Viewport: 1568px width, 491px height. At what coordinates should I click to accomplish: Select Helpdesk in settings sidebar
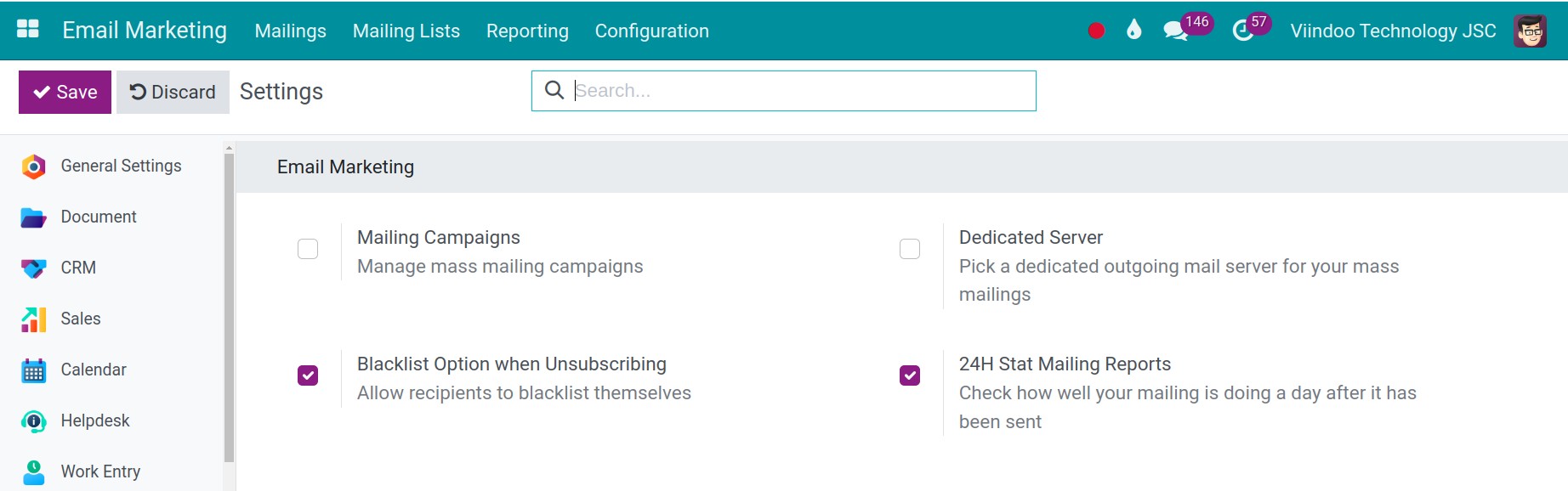click(95, 420)
